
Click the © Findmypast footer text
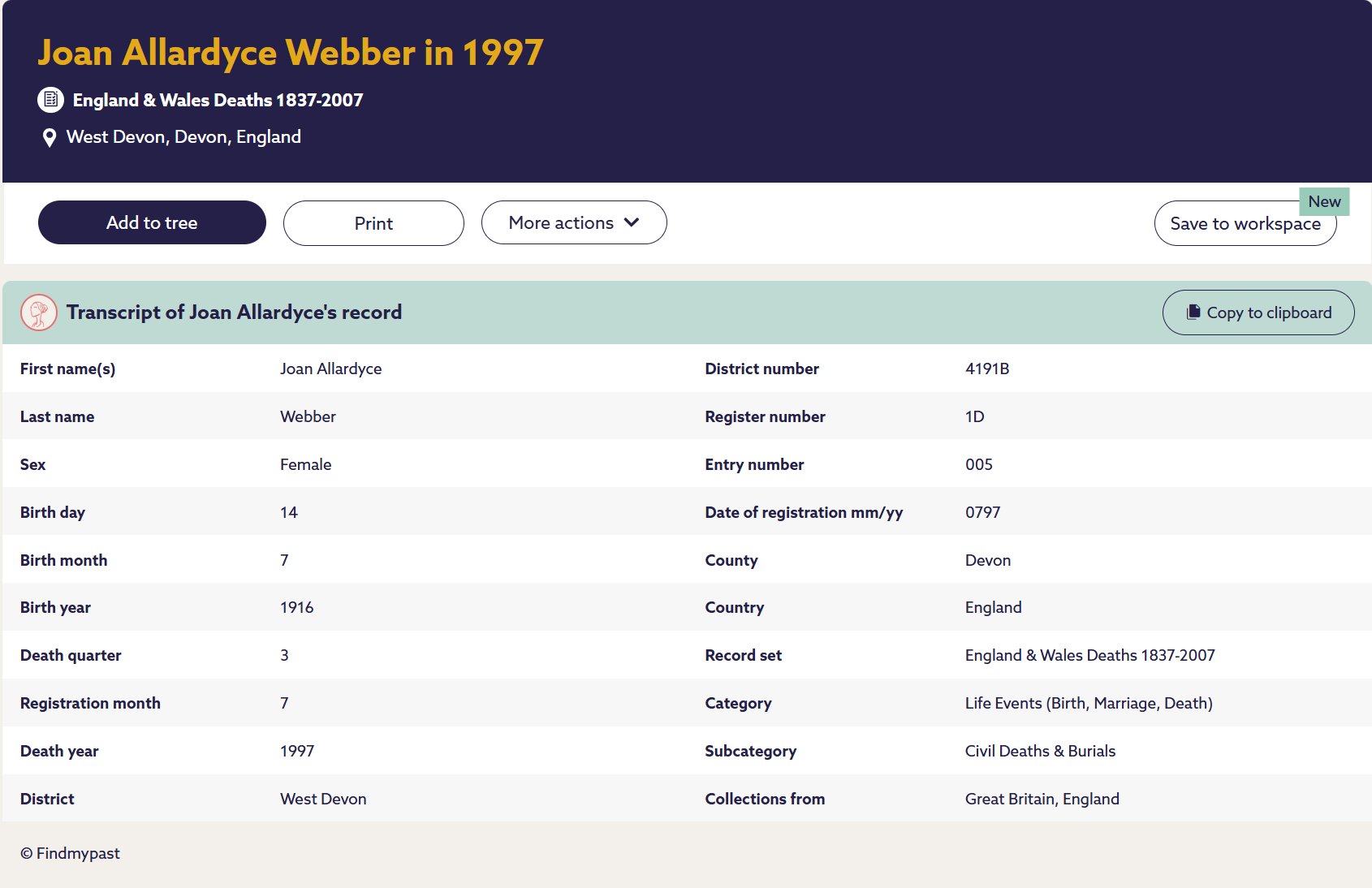click(70, 853)
